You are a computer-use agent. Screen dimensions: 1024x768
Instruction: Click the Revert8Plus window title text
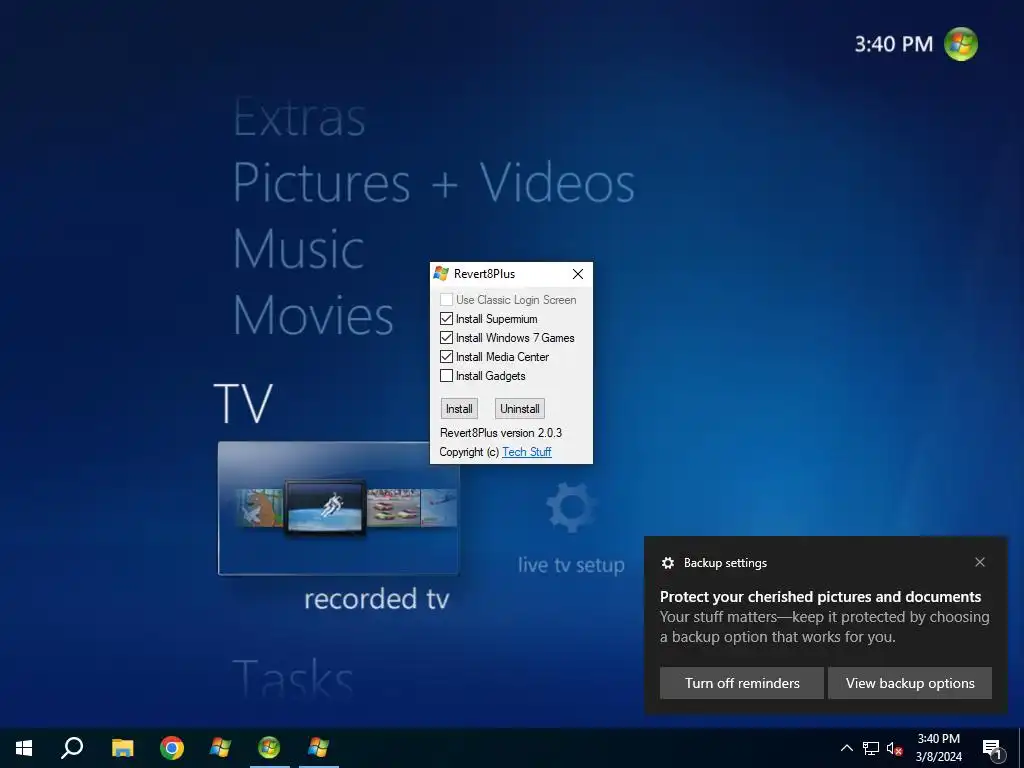pyautogui.click(x=485, y=274)
